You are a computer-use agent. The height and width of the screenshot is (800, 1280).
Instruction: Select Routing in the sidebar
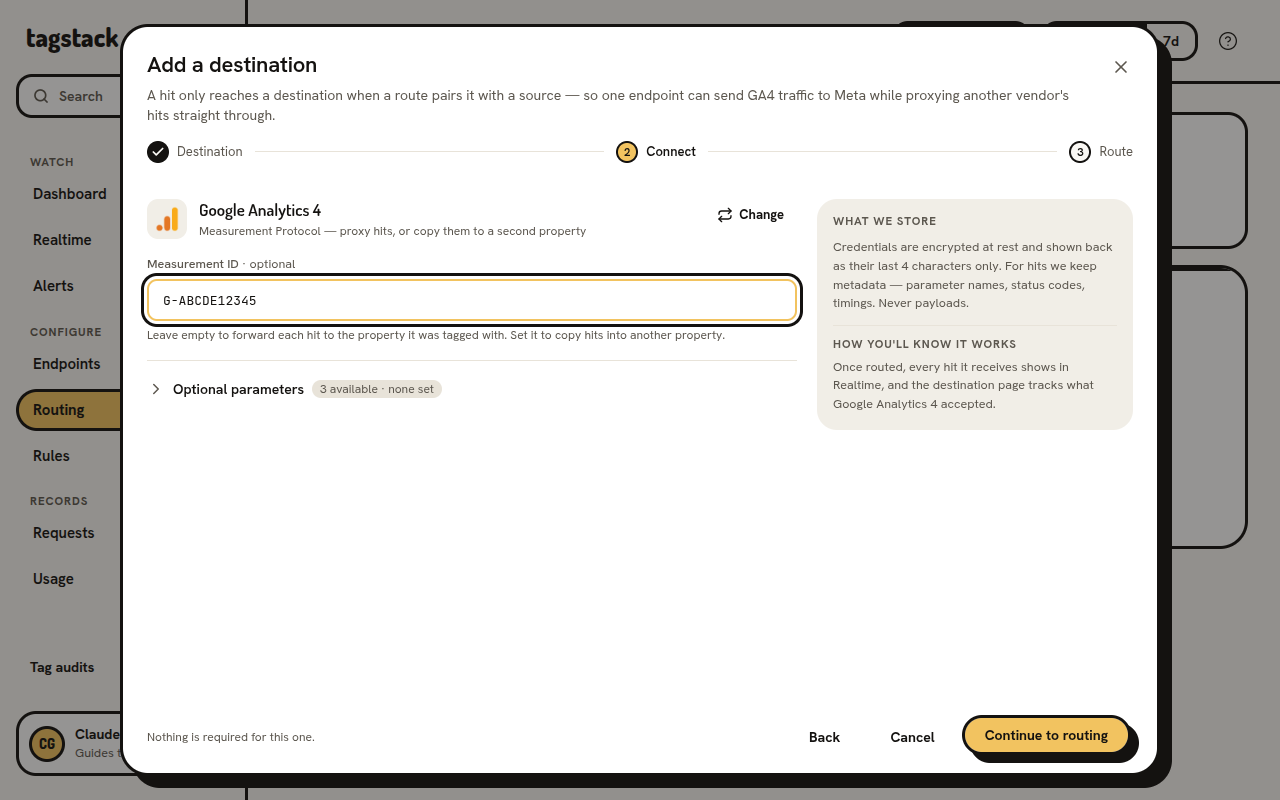coord(69,410)
